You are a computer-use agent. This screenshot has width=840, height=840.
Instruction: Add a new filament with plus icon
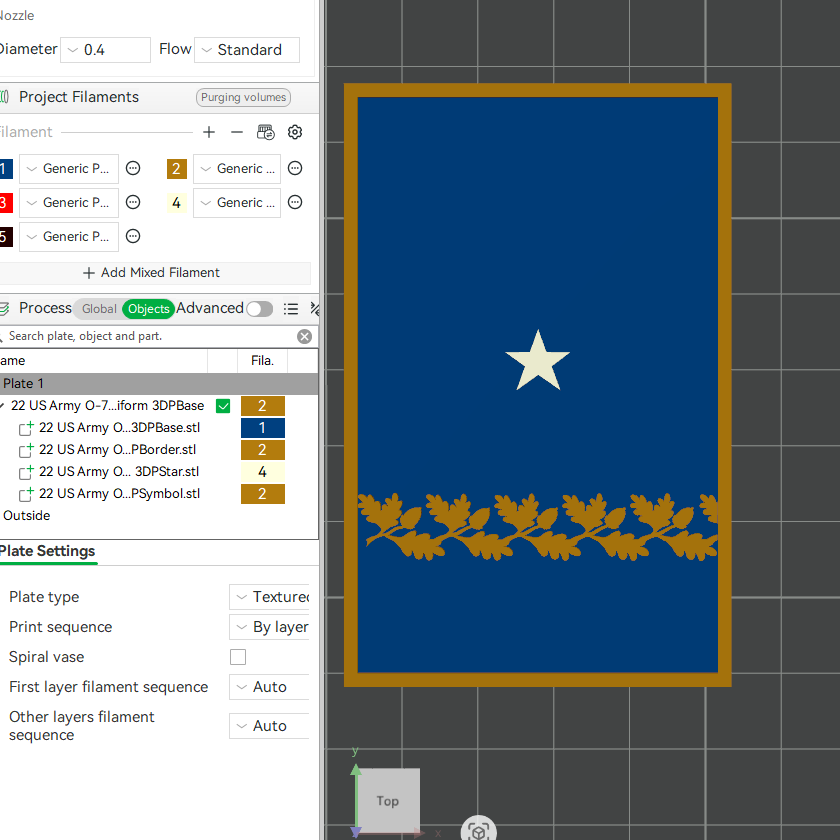(x=209, y=132)
